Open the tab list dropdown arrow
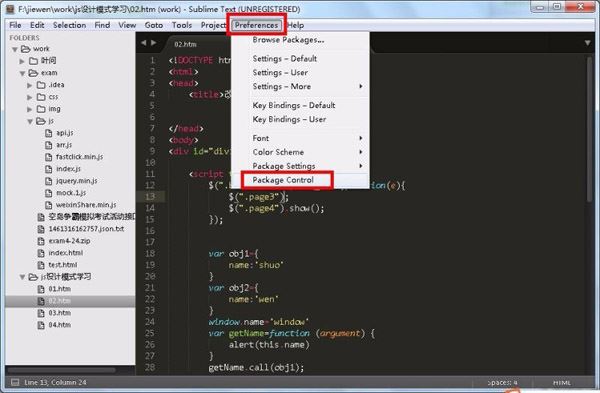 [x=587, y=43]
